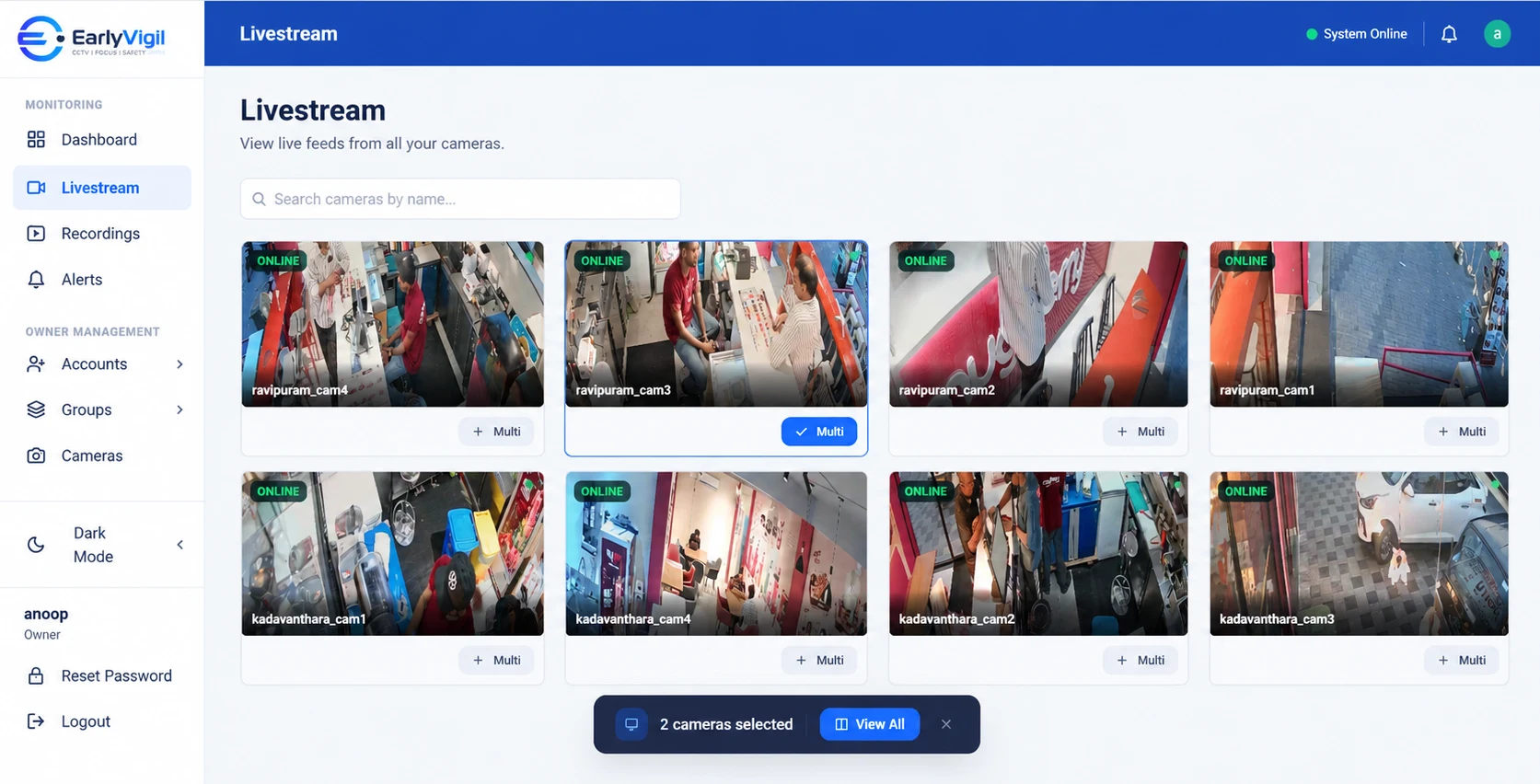
Task: Click the Livestream video icon in sidebar
Action: (x=36, y=188)
